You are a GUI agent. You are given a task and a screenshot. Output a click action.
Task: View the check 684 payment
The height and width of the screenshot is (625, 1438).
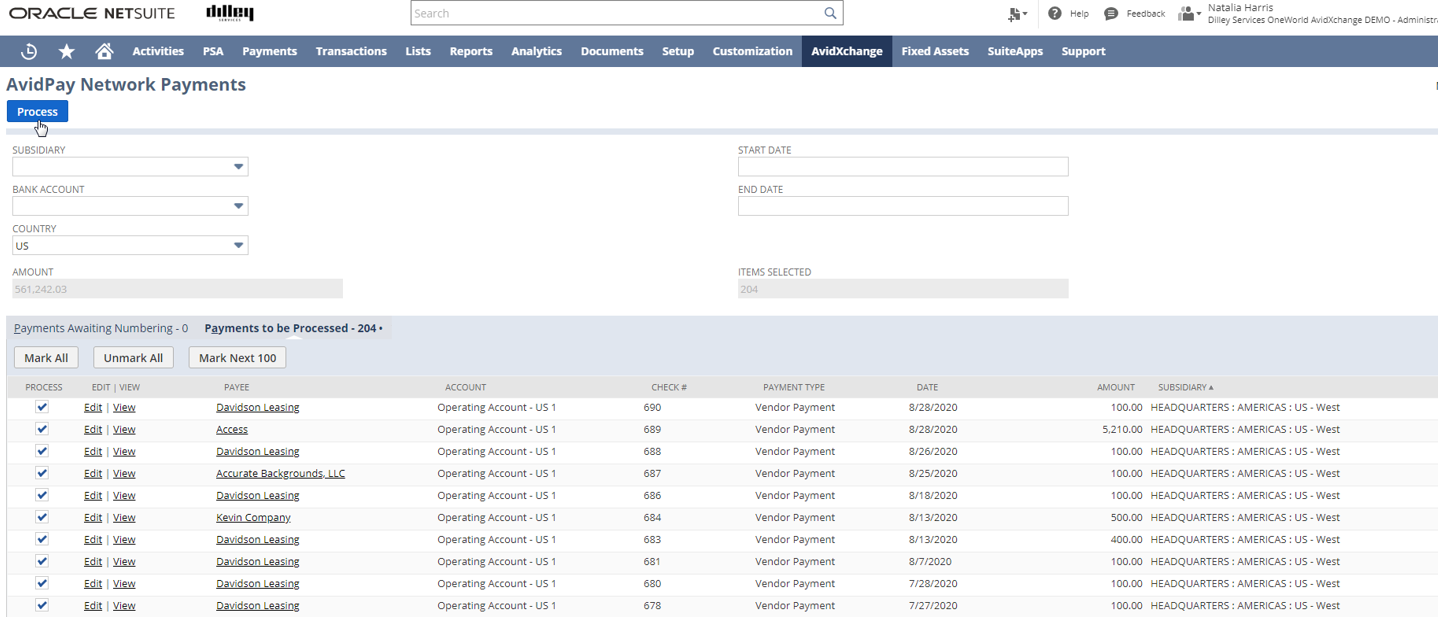[124, 517]
